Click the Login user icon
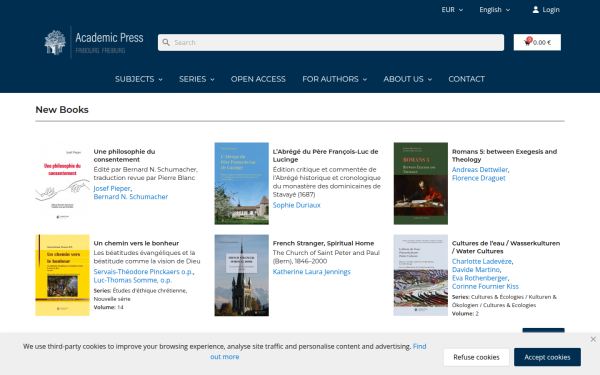Image resolution: width=600 pixels, height=375 pixels. [535, 10]
